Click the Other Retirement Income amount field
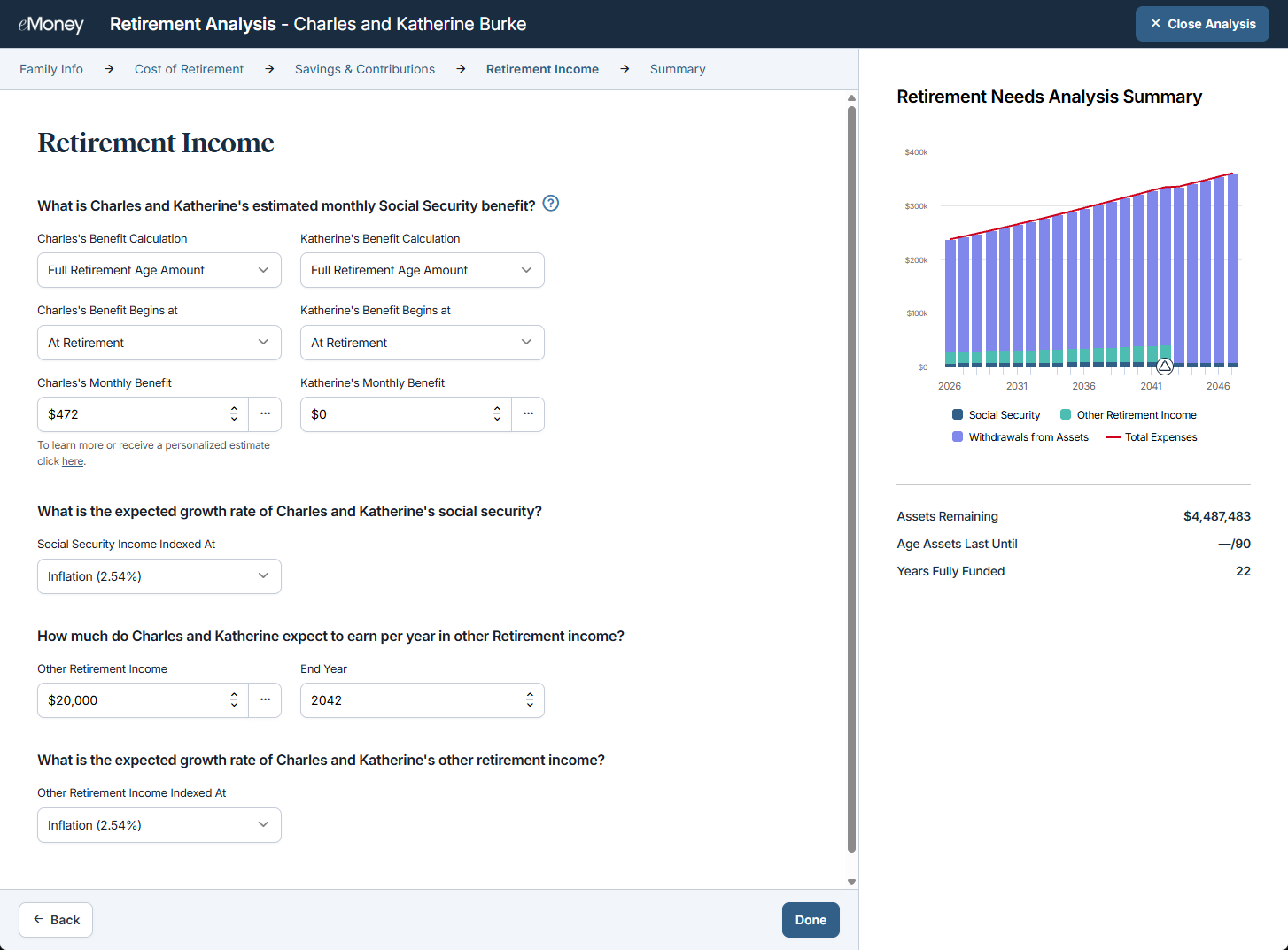Viewport: 1288px width, 950px height. tap(133, 700)
